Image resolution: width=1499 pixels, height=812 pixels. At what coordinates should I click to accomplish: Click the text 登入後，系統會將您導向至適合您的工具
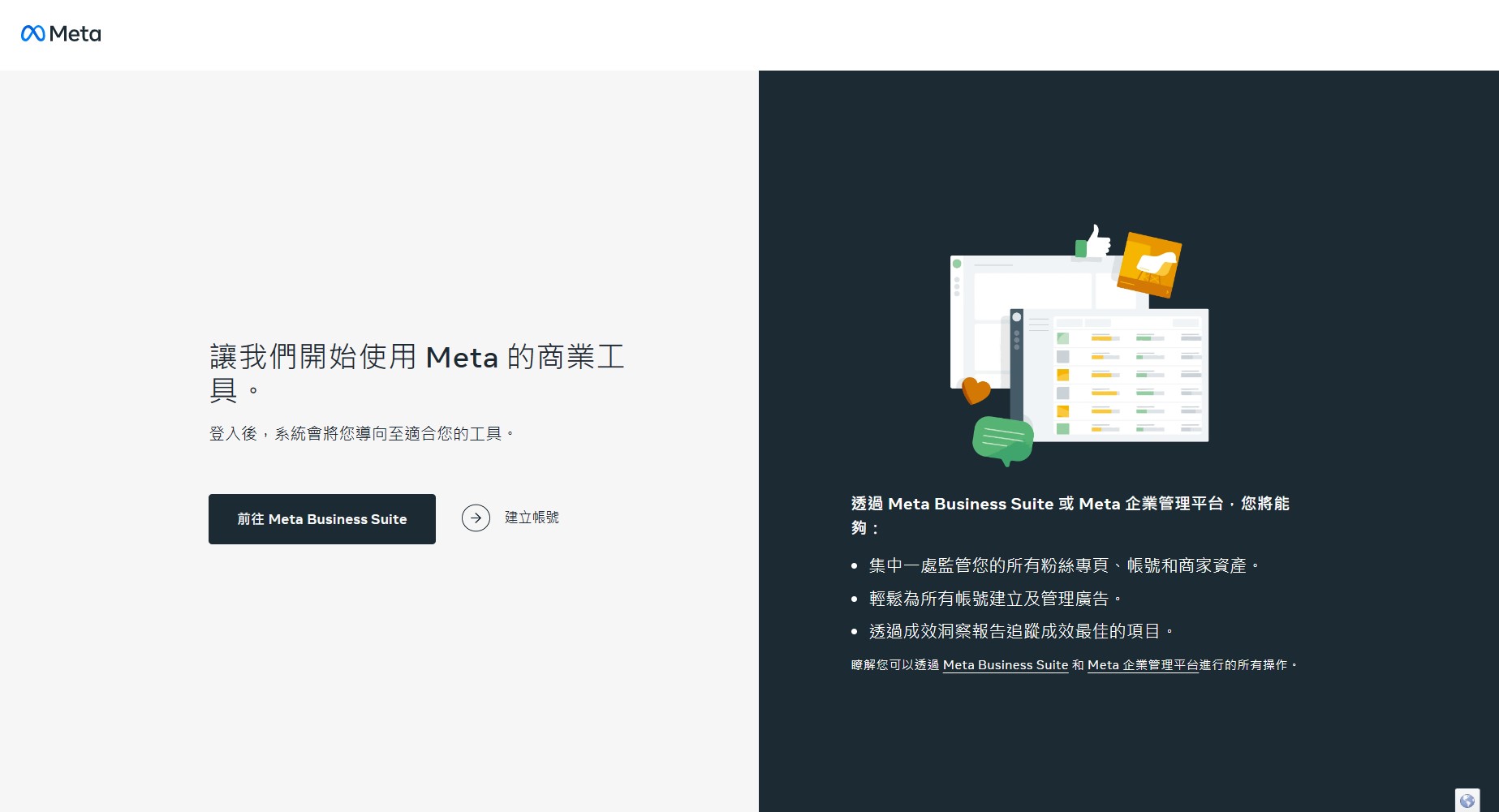[362, 434]
